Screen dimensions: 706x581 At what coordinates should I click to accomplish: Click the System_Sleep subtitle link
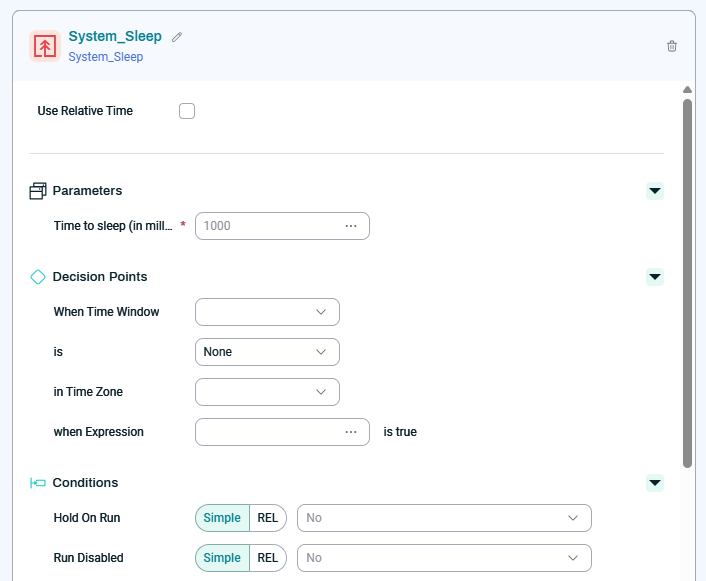click(x=106, y=57)
